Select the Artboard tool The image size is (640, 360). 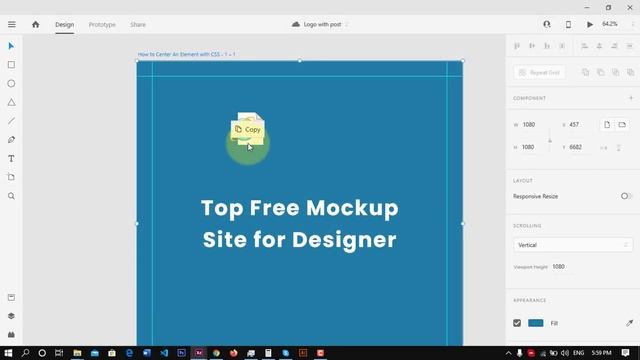[11, 177]
